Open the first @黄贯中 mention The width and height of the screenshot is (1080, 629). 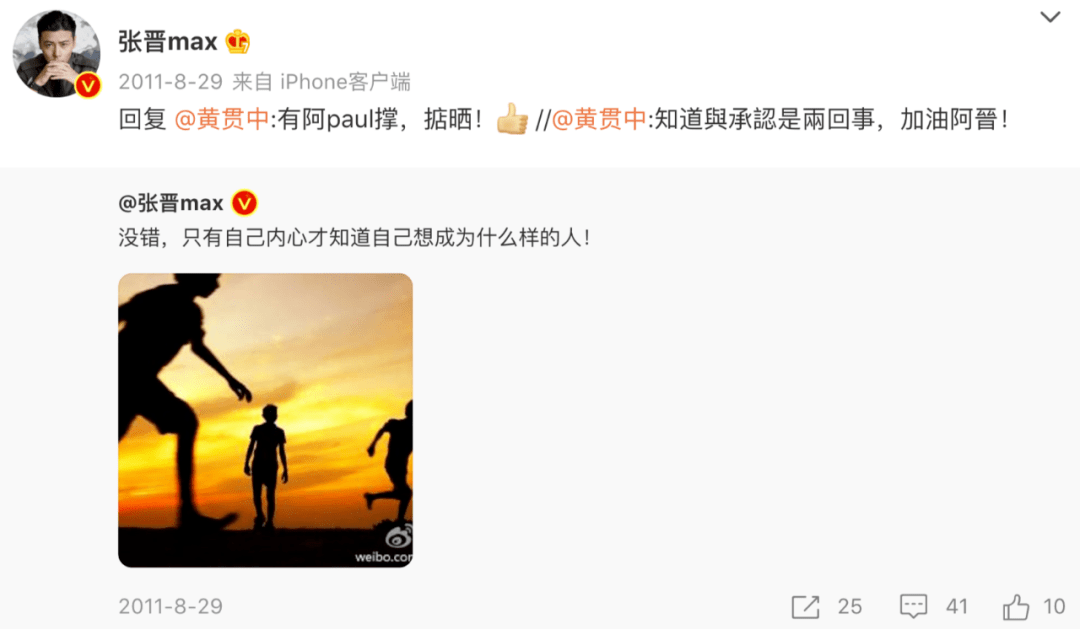click(222, 120)
